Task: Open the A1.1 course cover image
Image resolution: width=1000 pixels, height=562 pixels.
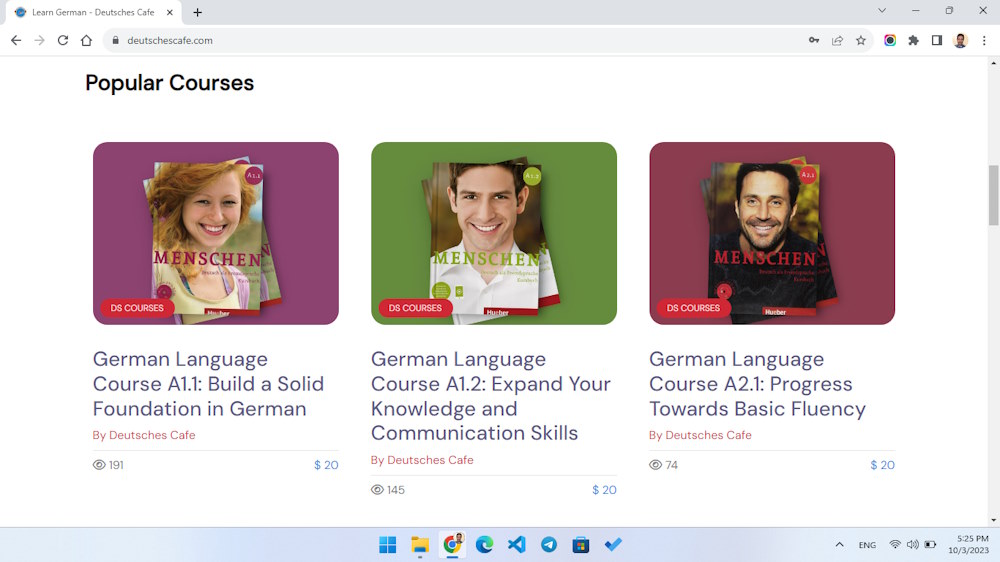Action: coord(216,233)
